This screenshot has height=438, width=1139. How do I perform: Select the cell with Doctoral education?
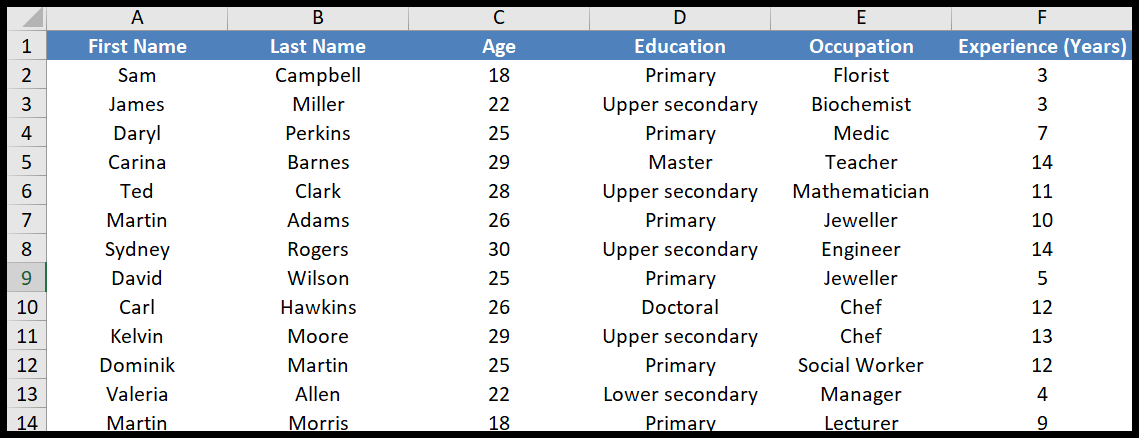point(680,307)
